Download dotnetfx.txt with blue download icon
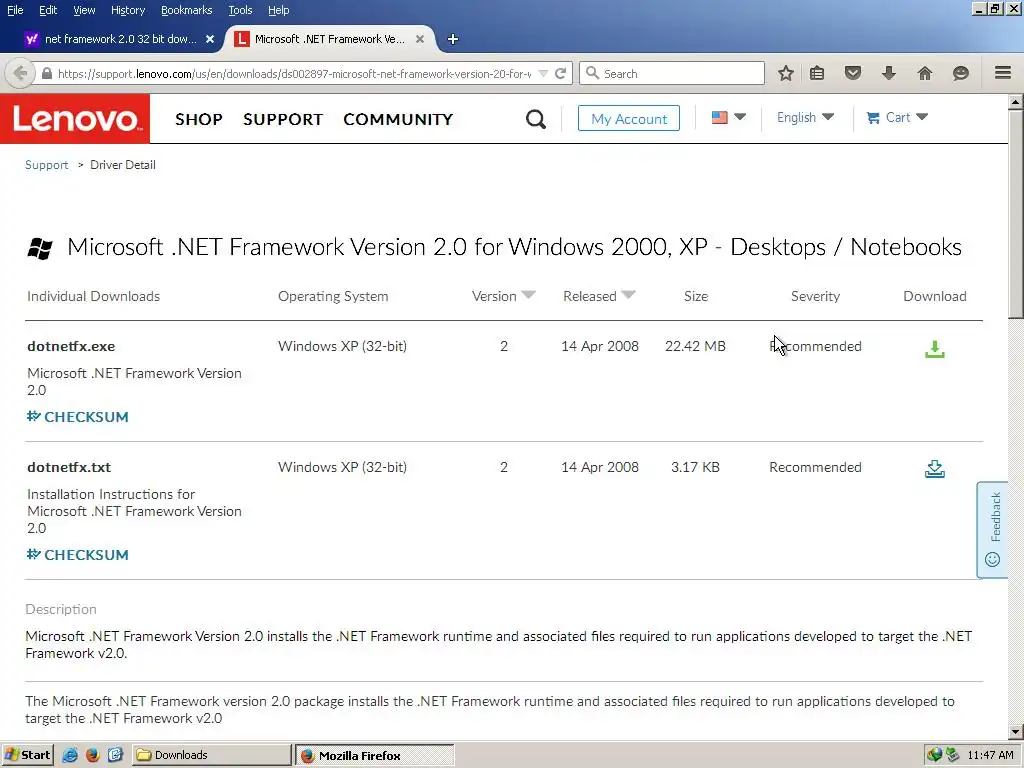Viewport: 1024px width, 768px height. pyautogui.click(x=935, y=469)
